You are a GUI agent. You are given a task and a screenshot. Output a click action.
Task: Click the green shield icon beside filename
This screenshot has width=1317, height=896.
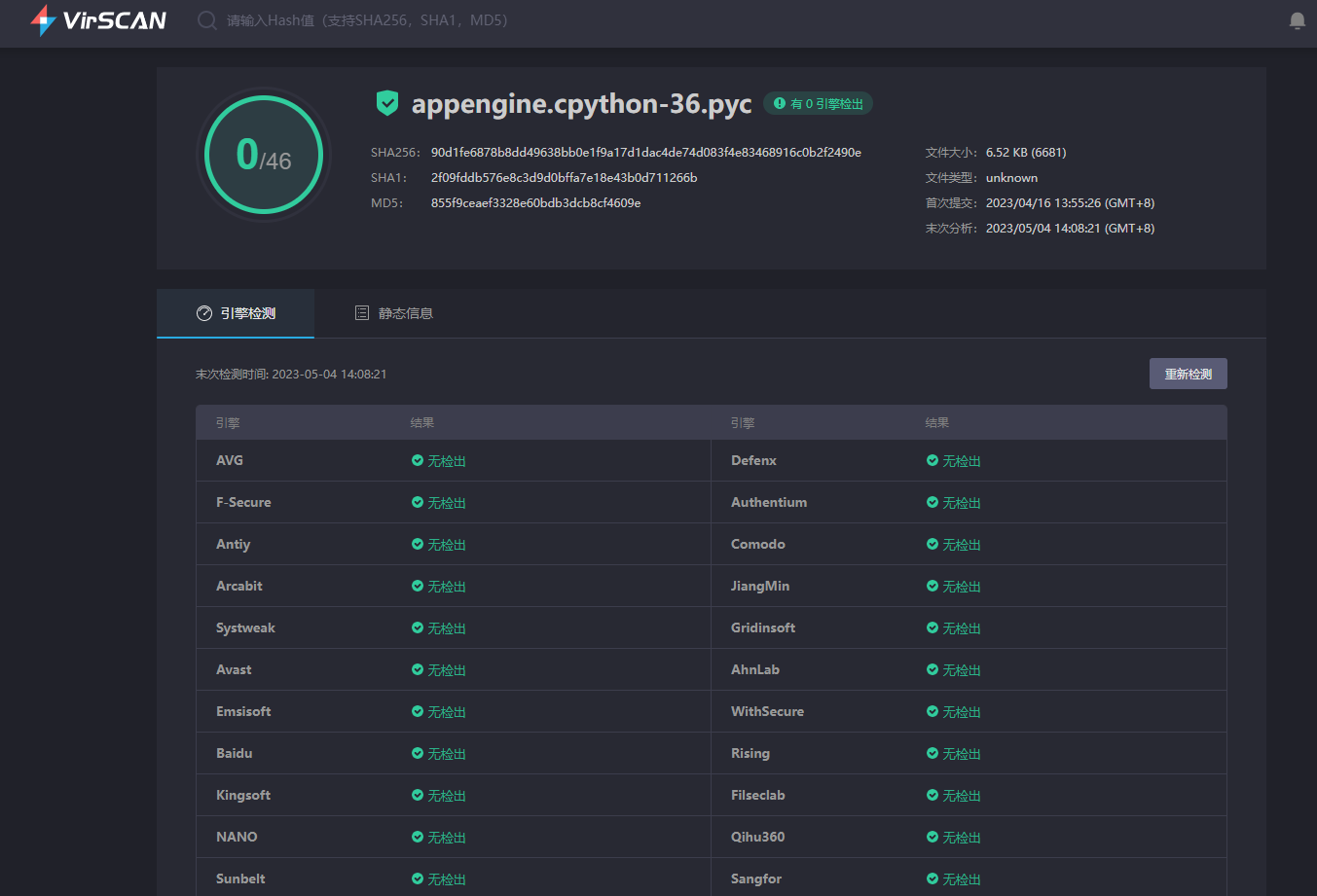click(x=387, y=103)
